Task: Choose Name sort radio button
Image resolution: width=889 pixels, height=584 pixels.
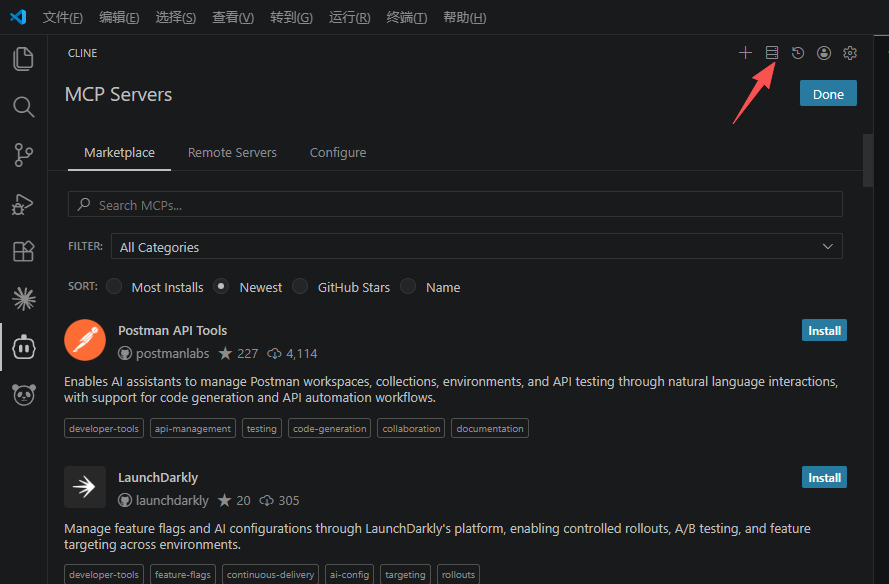Action: 408,286
